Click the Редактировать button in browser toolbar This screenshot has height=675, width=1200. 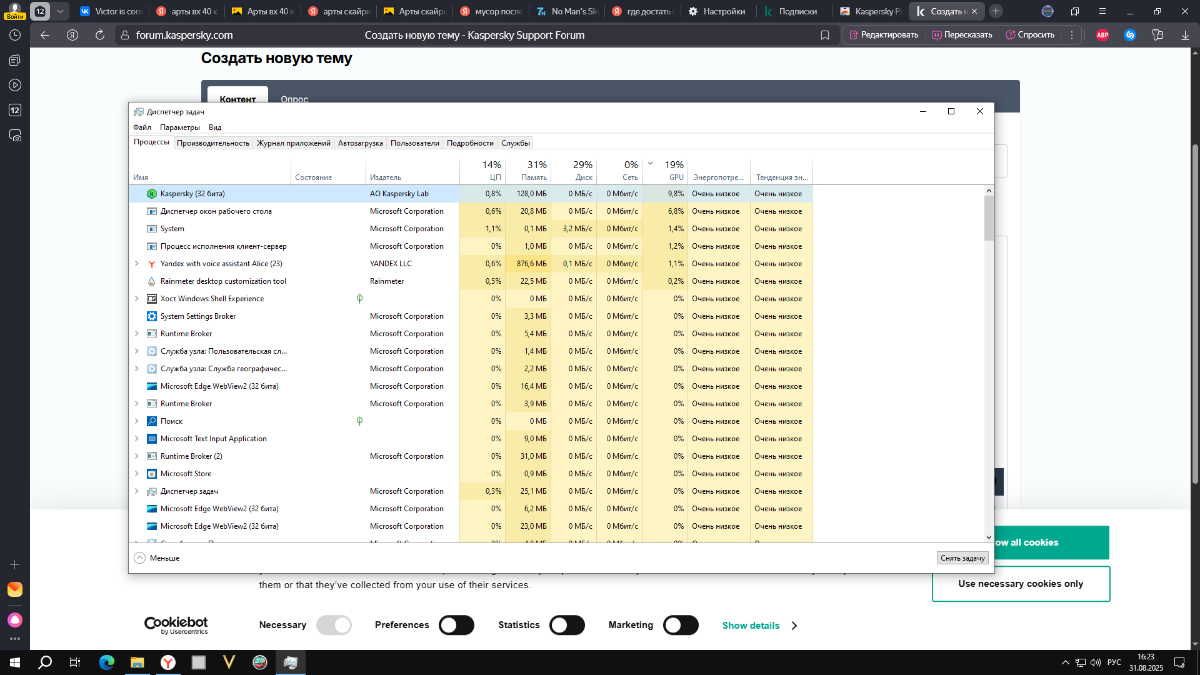(883, 35)
